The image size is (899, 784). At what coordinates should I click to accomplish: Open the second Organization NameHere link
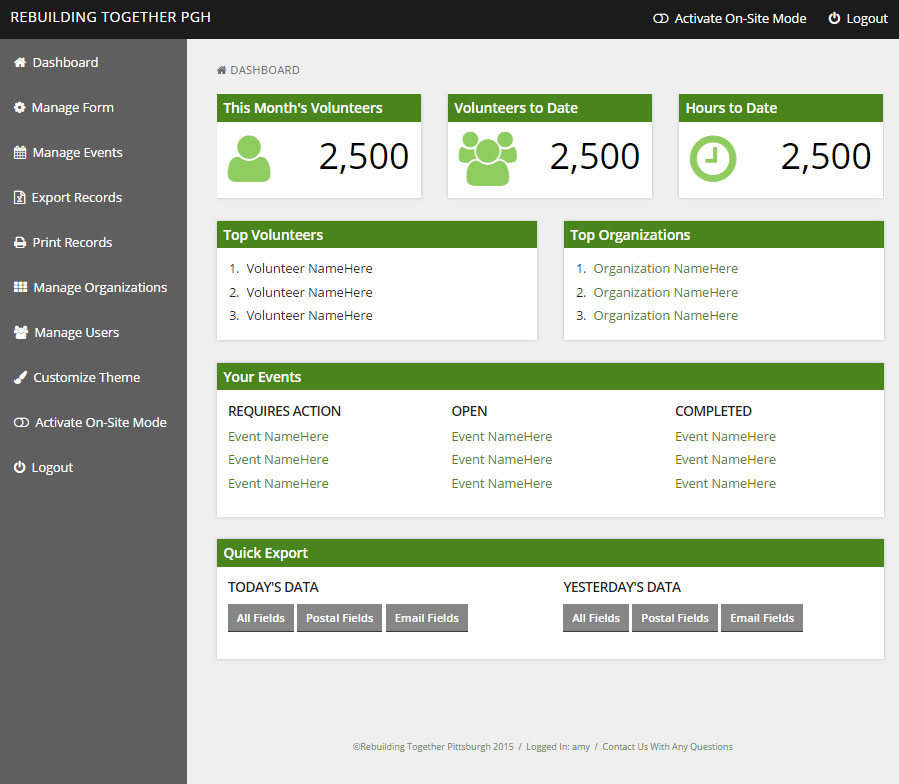tap(666, 292)
